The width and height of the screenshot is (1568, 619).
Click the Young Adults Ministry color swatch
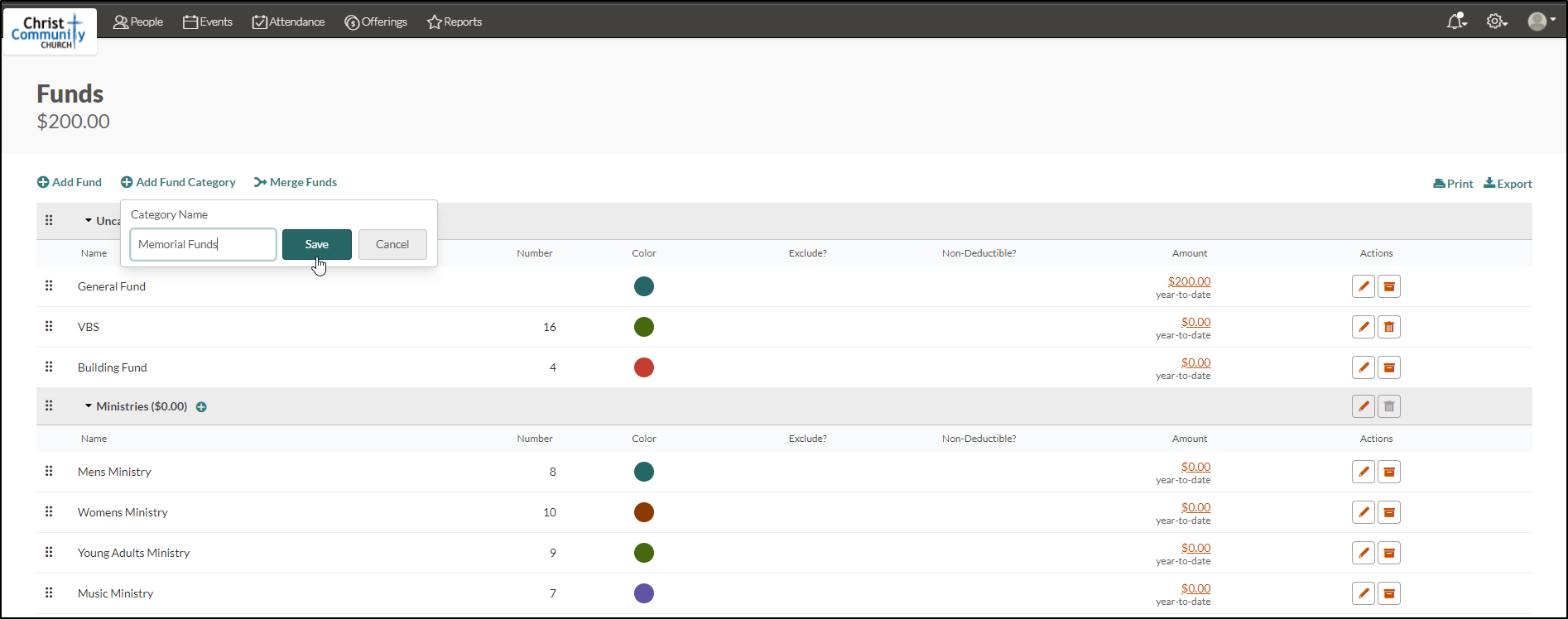[644, 553]
